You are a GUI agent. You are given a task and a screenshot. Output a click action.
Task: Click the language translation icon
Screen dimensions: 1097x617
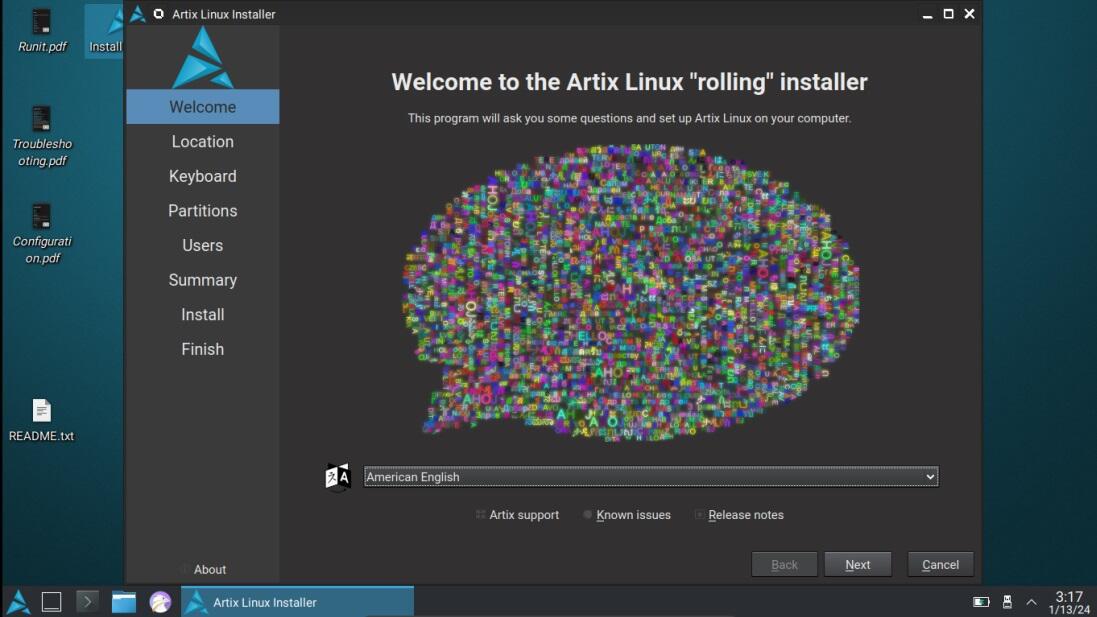tap(338, 477)
